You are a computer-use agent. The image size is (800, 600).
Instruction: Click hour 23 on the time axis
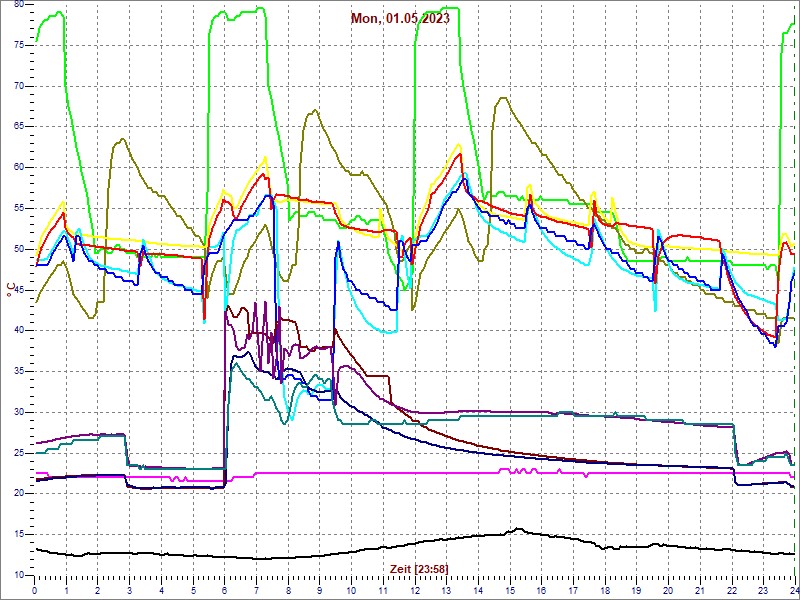[762, 589]
